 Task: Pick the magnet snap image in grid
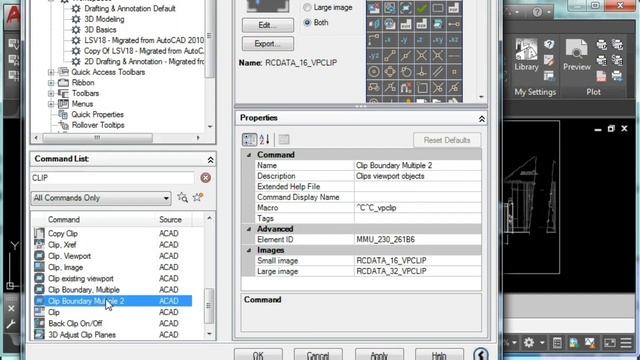[405, 87]
